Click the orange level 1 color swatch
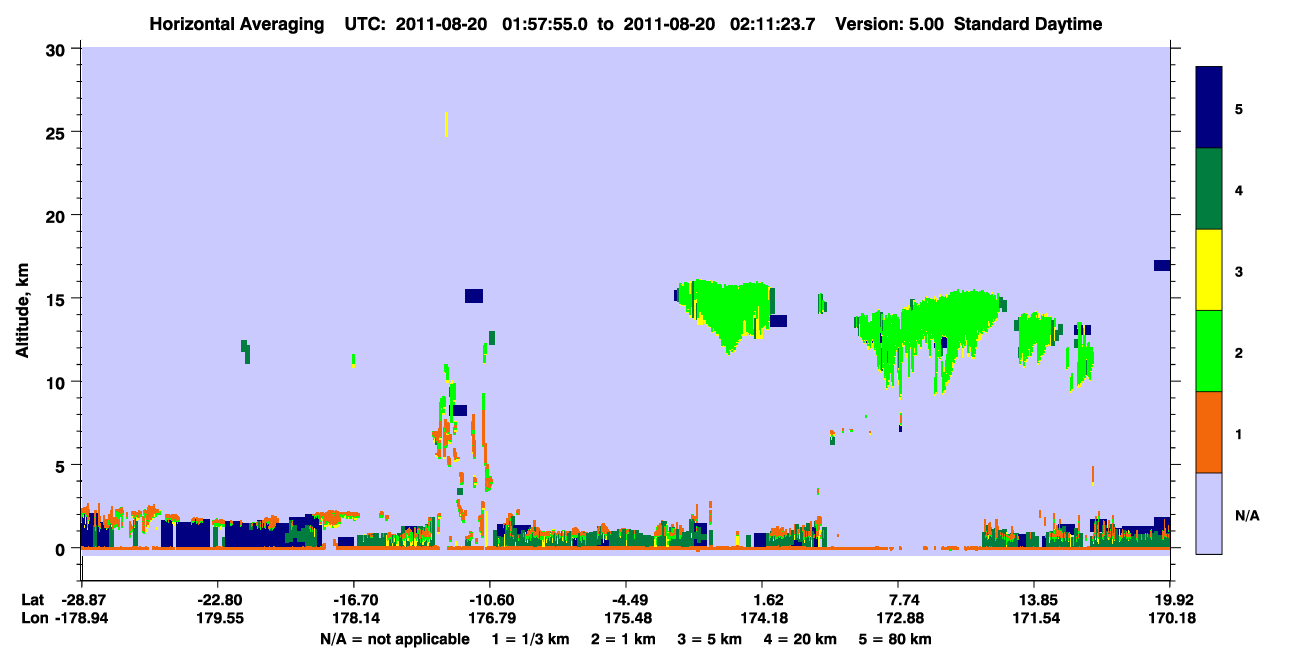 click(x=1209, y=432)
